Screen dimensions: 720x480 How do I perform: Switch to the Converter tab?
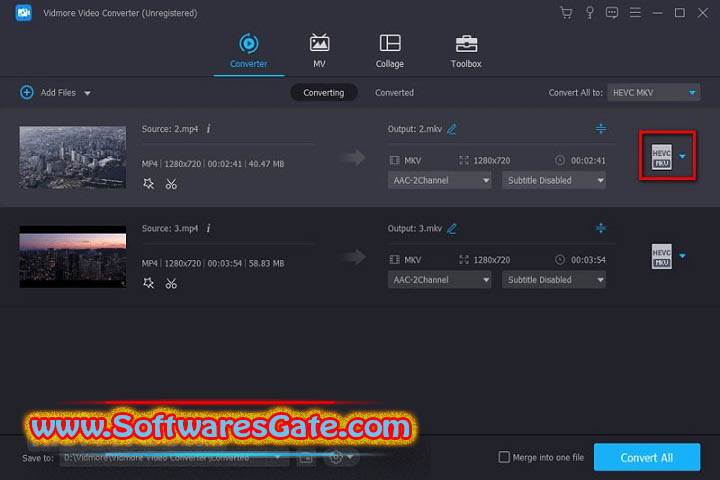[x=248, y=51]
